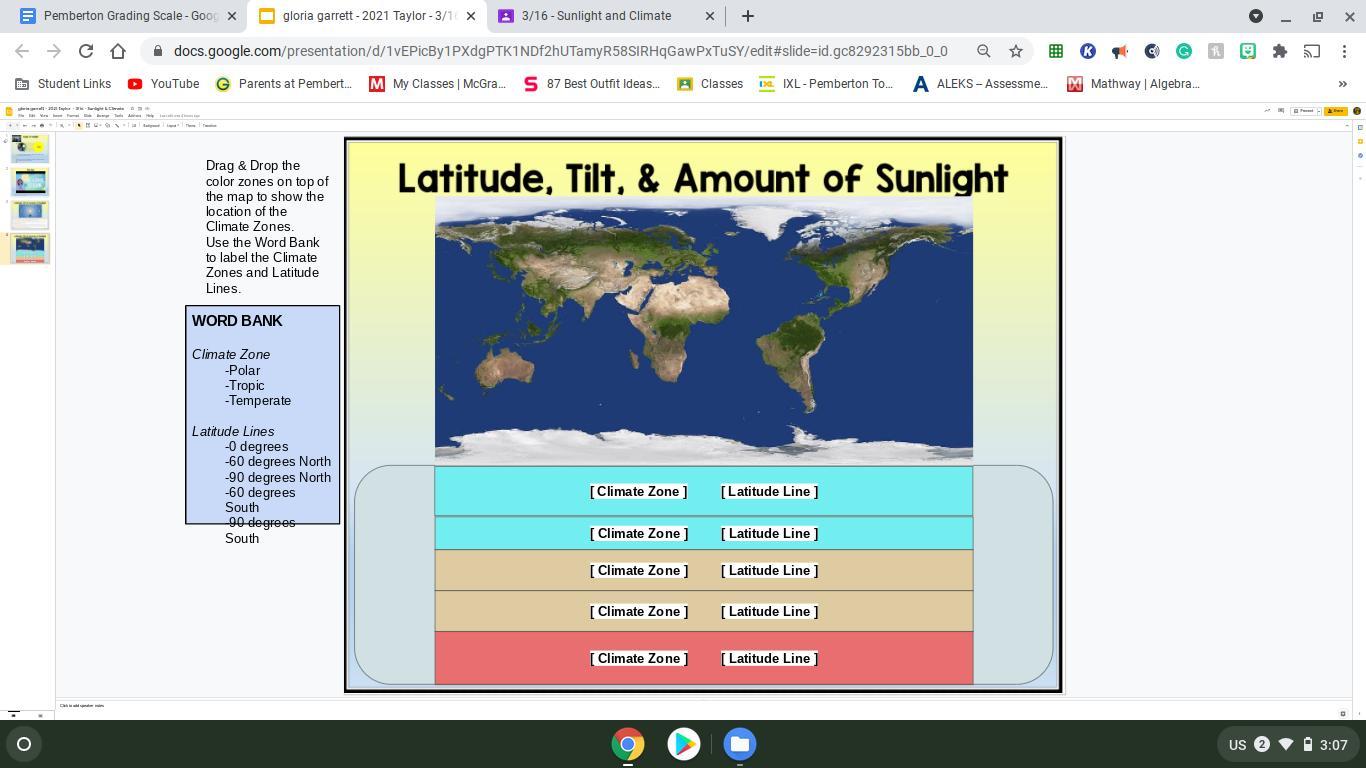The image size is (1366, 768).
Task: Go to the browser home page
Action: point(118,51)
